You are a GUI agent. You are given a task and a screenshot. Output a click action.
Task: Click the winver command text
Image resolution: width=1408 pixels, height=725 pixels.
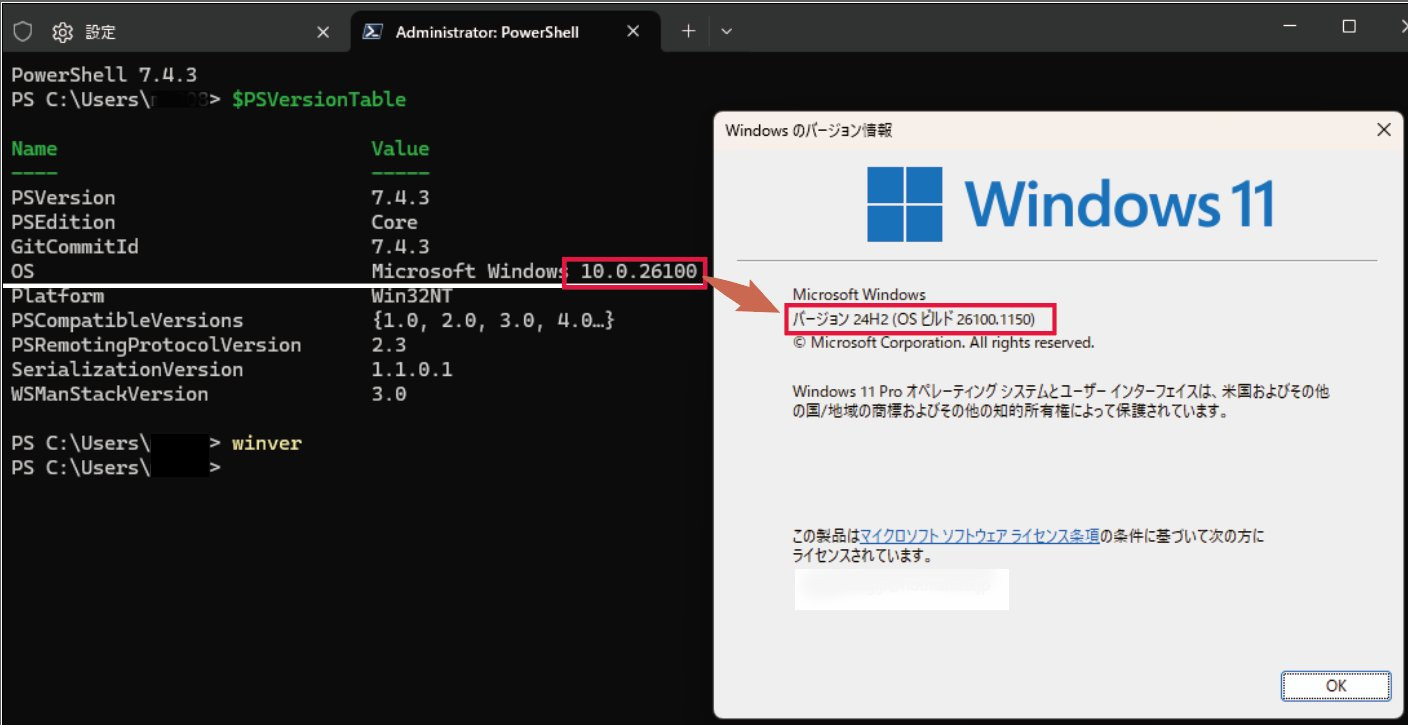tap(266, 443)
